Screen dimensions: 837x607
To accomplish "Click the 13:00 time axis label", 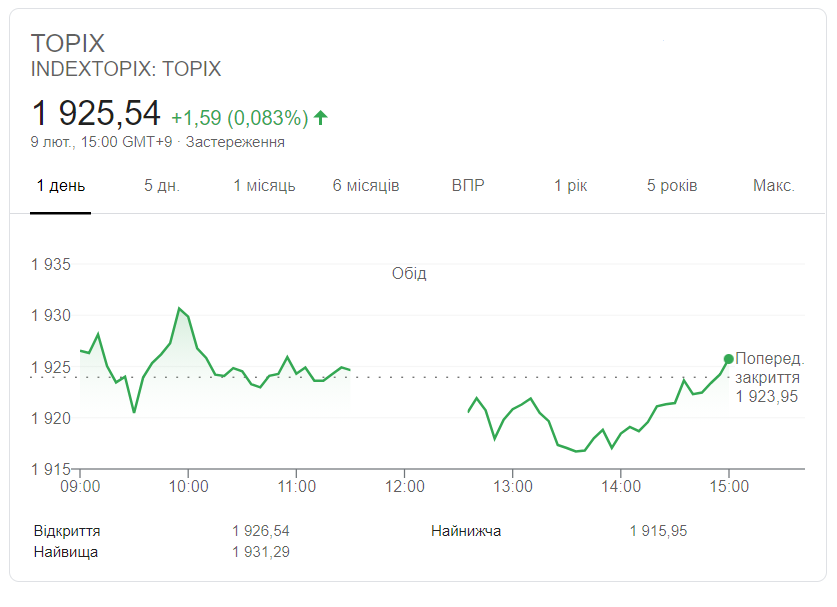I will pyautogui.click(x=513, y=486).
